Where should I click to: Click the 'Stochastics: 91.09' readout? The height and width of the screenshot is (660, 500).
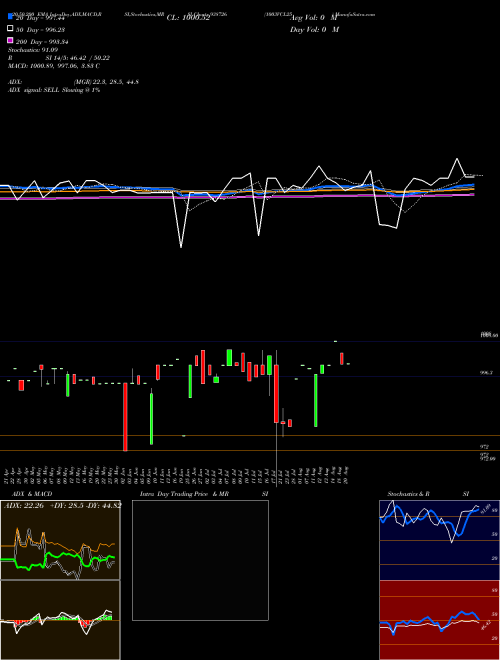(x=32, y=50)
